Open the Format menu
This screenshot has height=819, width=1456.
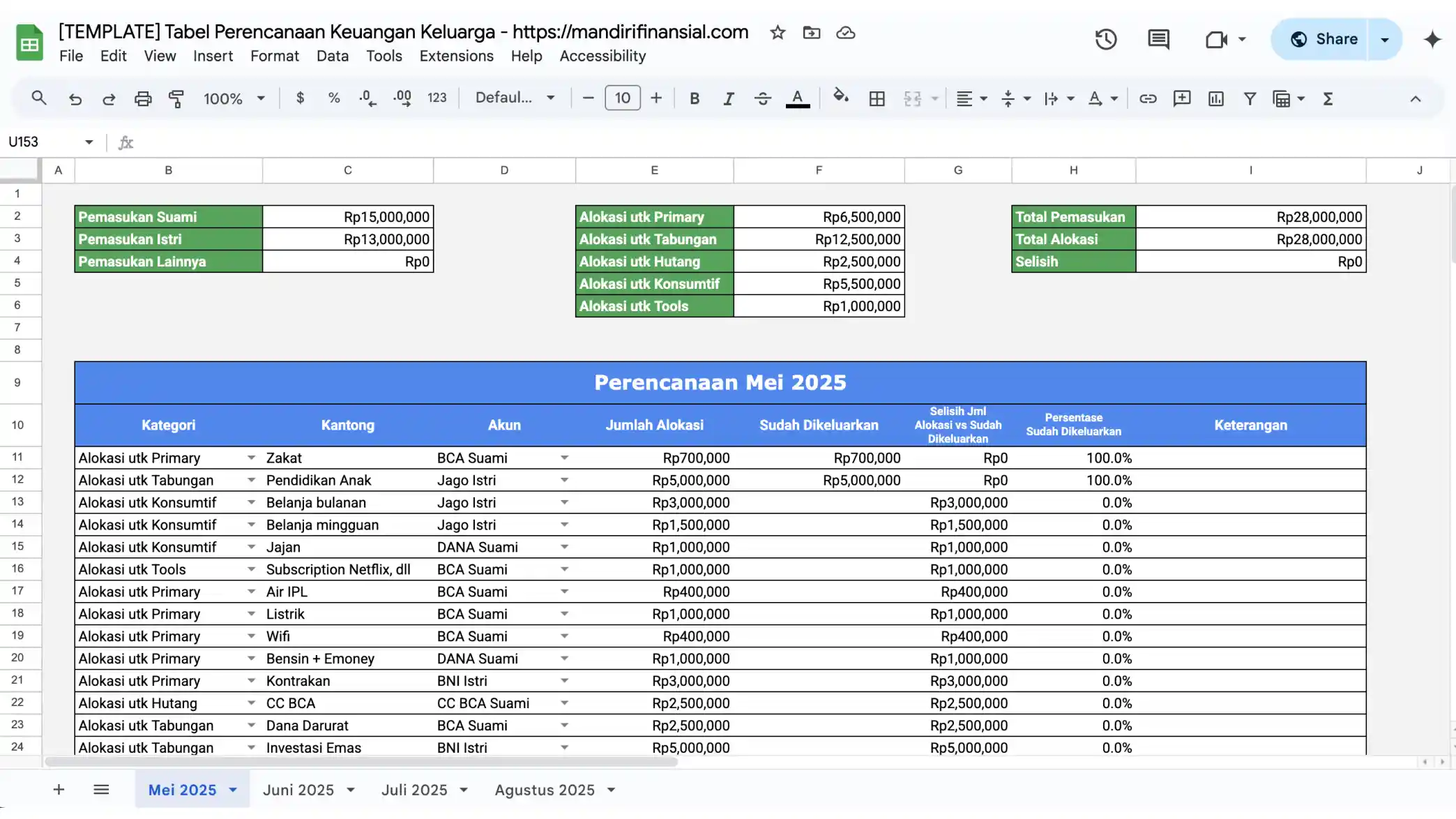[x=274, y=56]
